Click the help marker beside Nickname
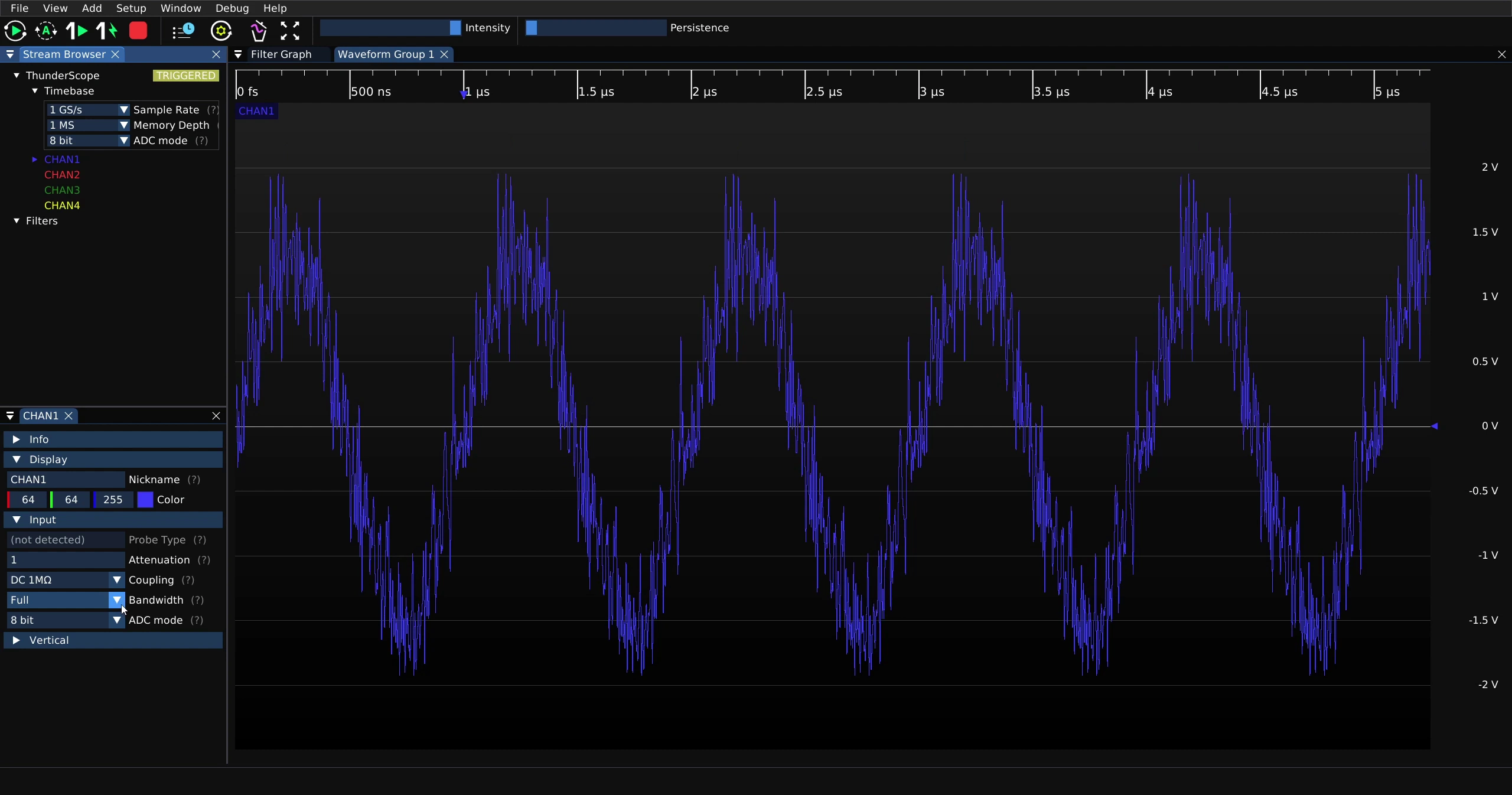1512x795 pixels. pyautogui.click(x=194, y=480)
